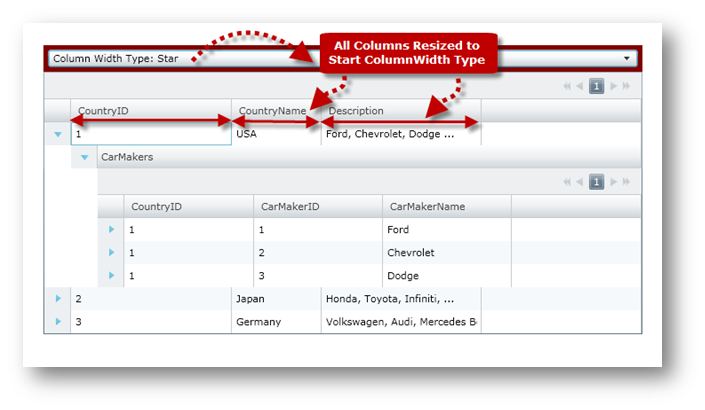The height and width of the screenshot is (410, 705).
Task: Sort by the CarMakerName column header
Action: 428,206
